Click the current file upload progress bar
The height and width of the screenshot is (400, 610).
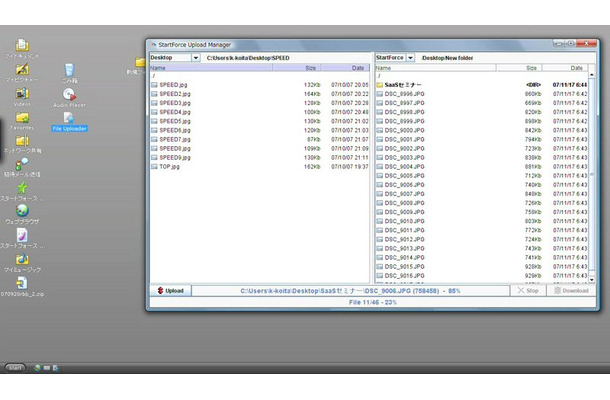pos(350,291)
